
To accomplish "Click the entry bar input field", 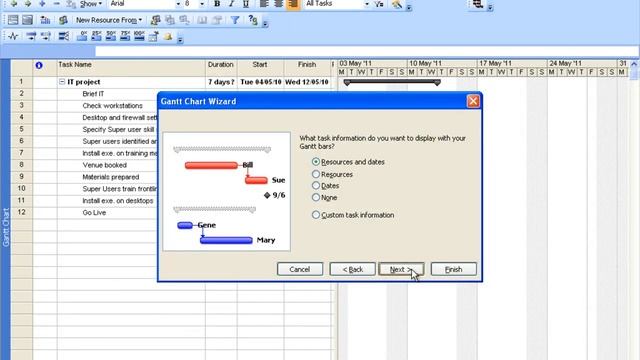I will (367, 51).
